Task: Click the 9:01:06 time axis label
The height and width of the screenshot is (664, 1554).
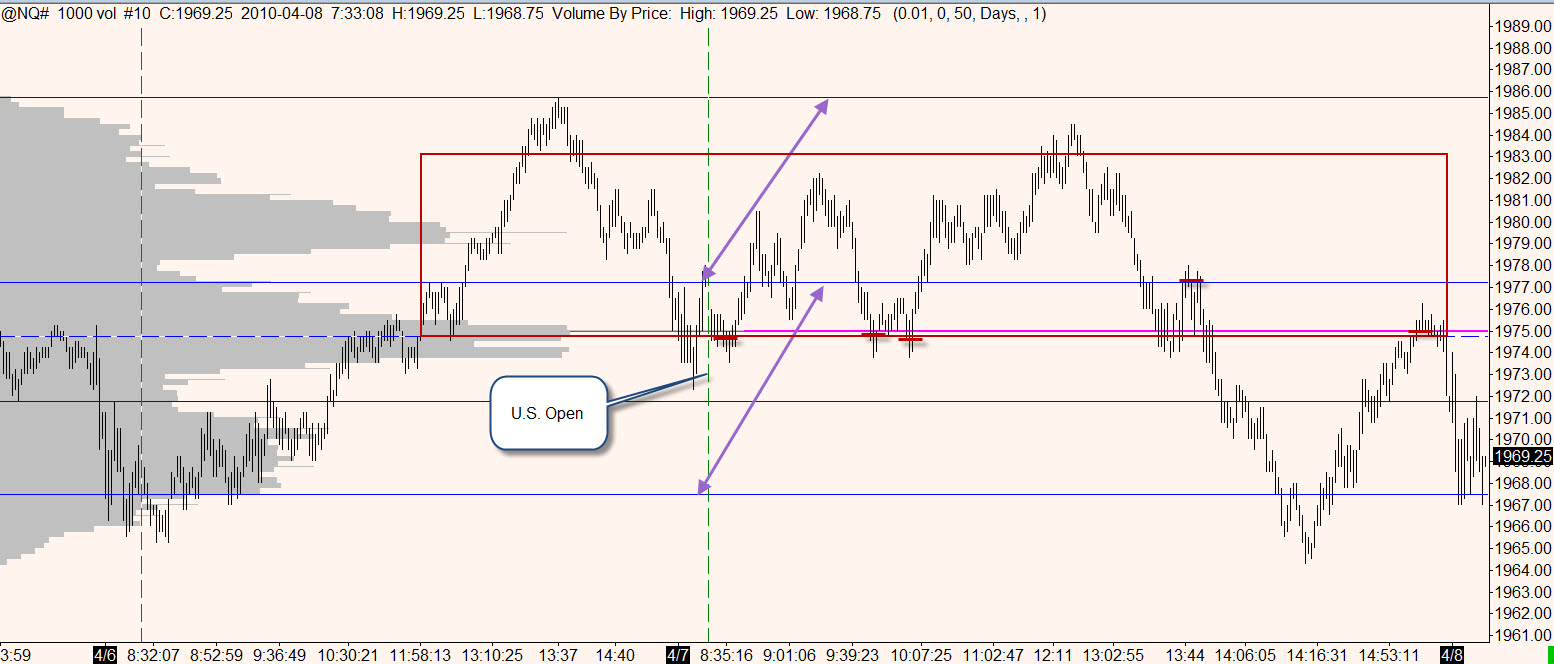Action: (790, 656)
